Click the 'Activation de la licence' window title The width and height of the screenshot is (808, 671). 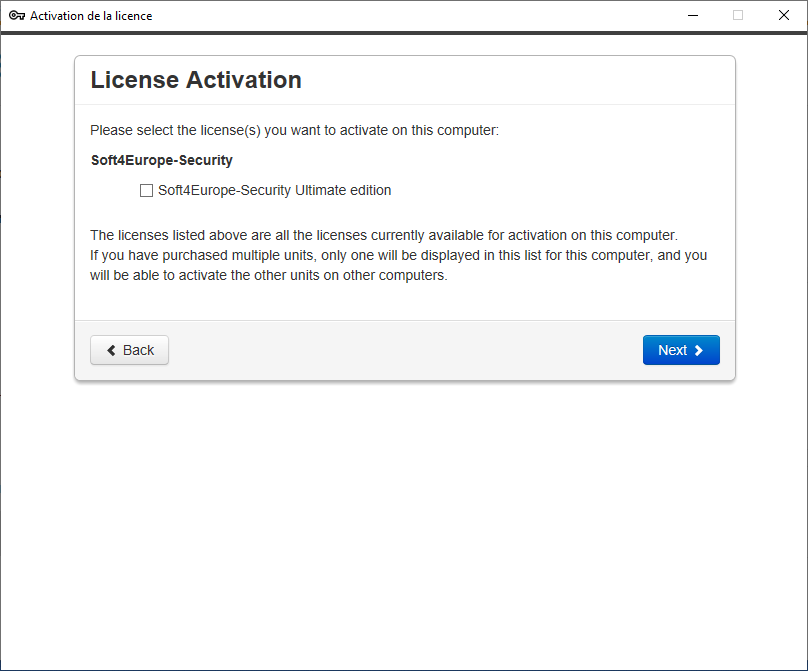click(91, 16)
